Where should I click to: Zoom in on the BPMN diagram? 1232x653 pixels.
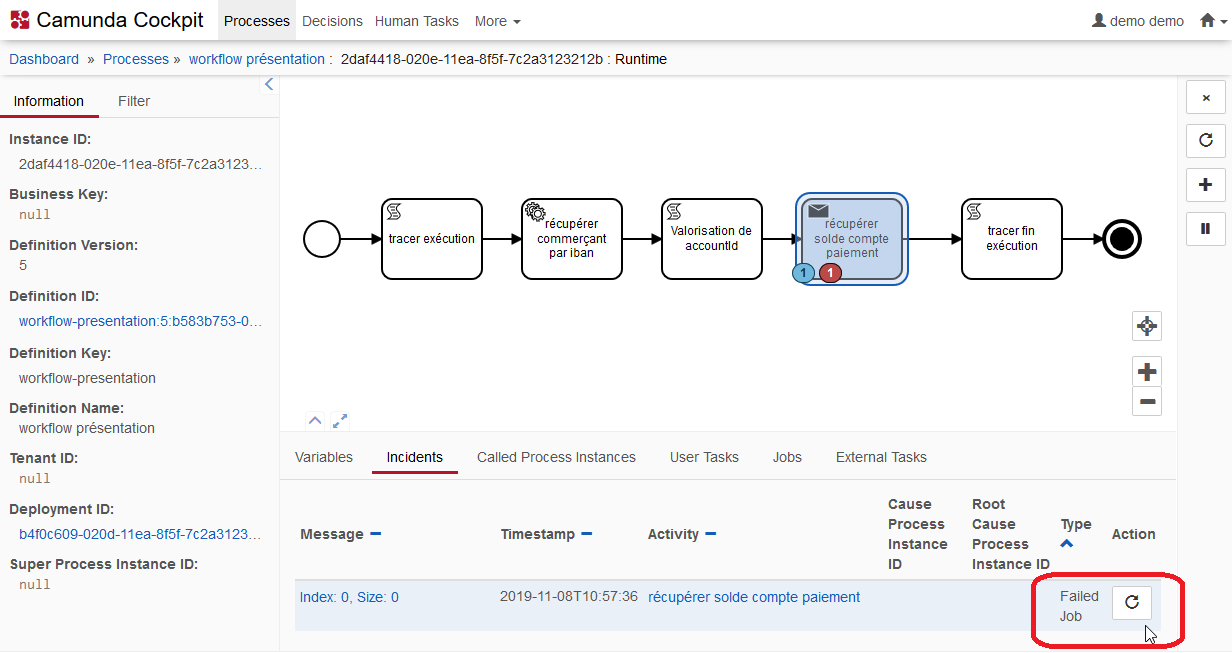[x=1147, y=372]
